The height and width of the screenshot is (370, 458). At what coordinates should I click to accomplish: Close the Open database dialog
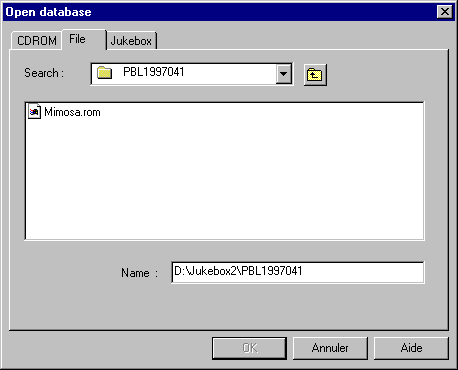tap(445, 12)
